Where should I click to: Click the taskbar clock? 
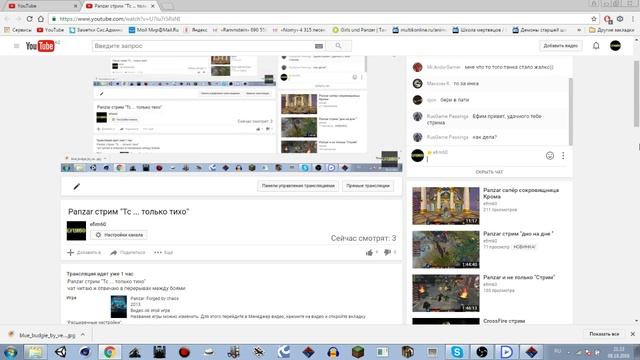pos(618,352)
